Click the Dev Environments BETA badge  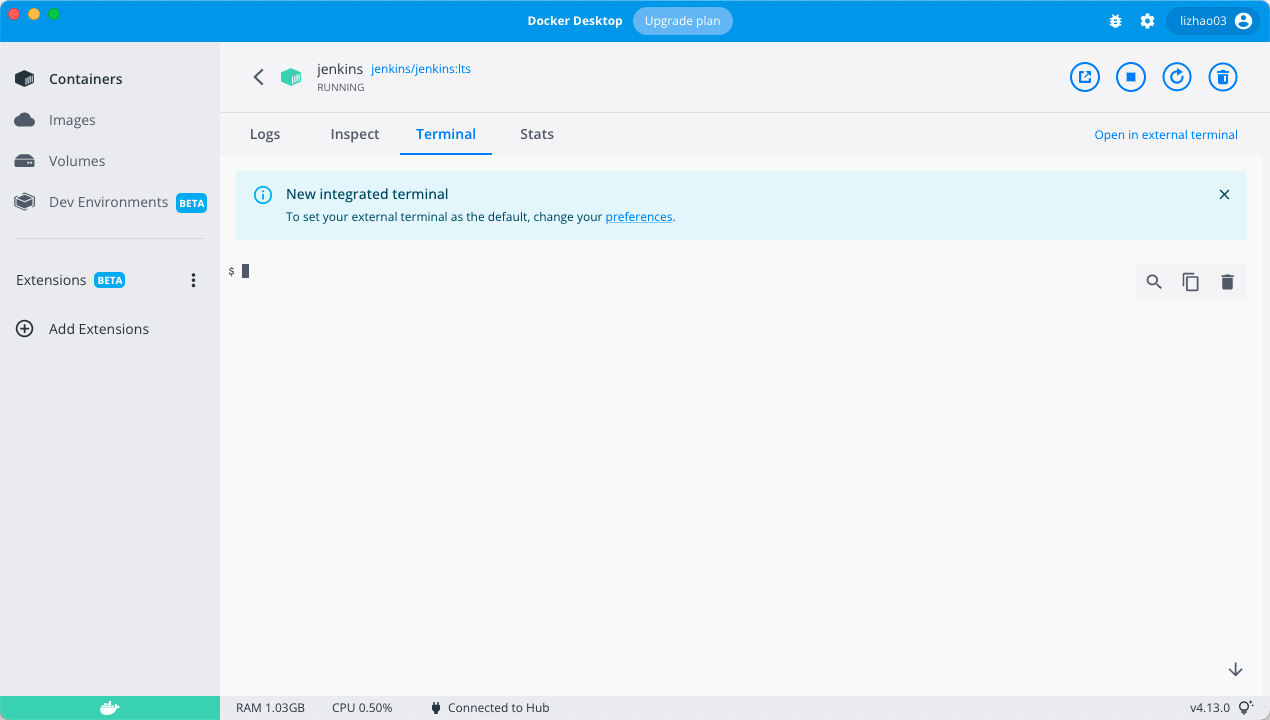tap(191, 203)
